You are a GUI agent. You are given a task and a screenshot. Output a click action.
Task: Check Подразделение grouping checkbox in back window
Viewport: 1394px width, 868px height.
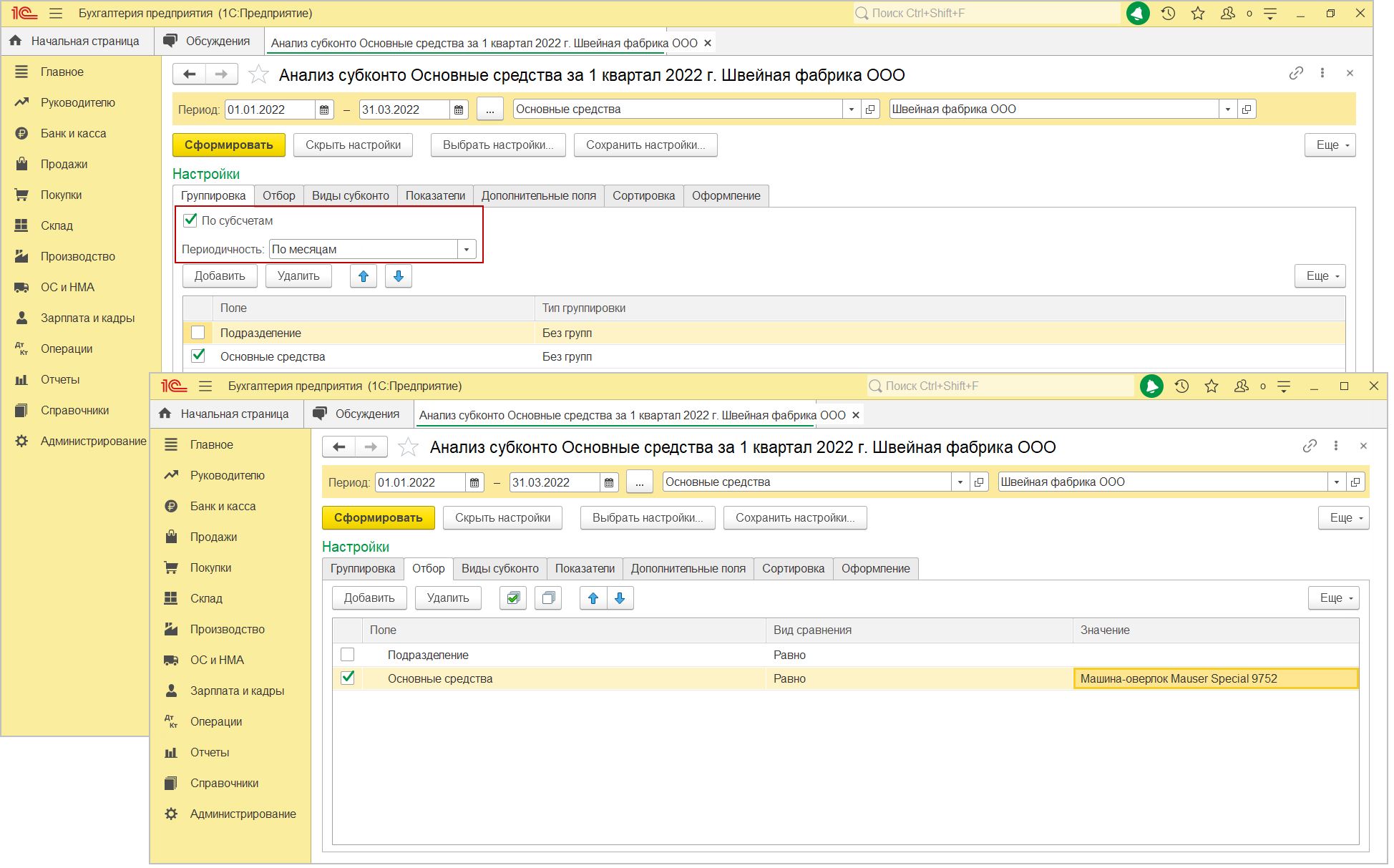tap(198, 333)
